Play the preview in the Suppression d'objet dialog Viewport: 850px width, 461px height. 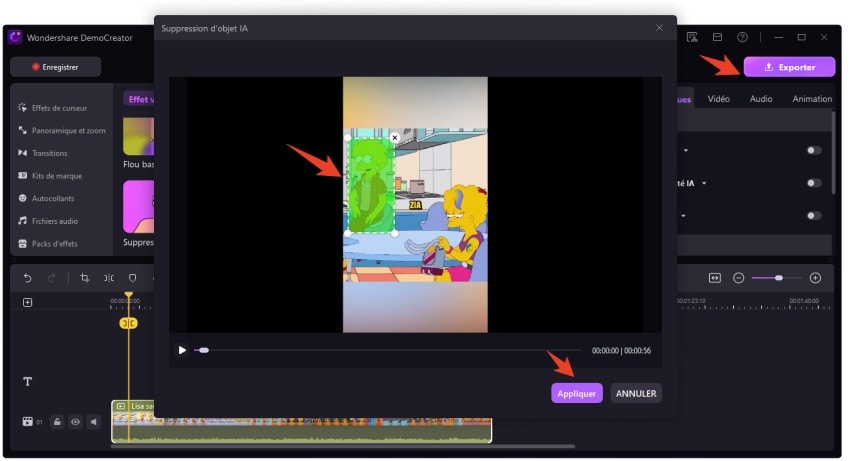point(183,350)
